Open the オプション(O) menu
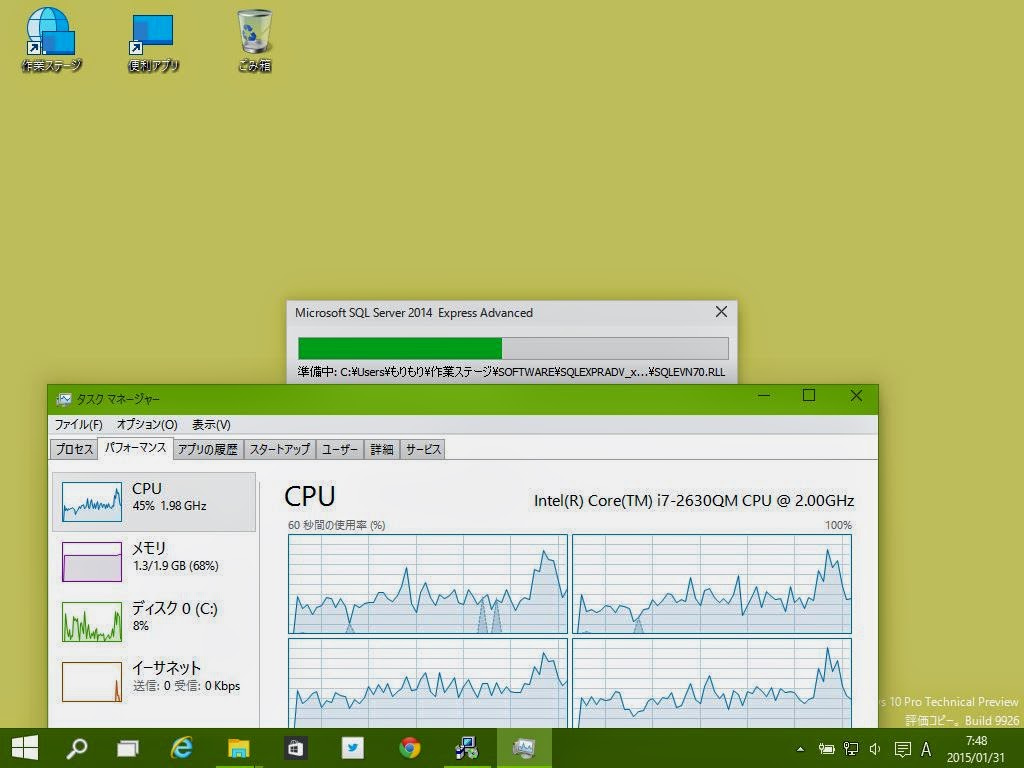Screen dimensions: 1024x768 coord(147,424)
